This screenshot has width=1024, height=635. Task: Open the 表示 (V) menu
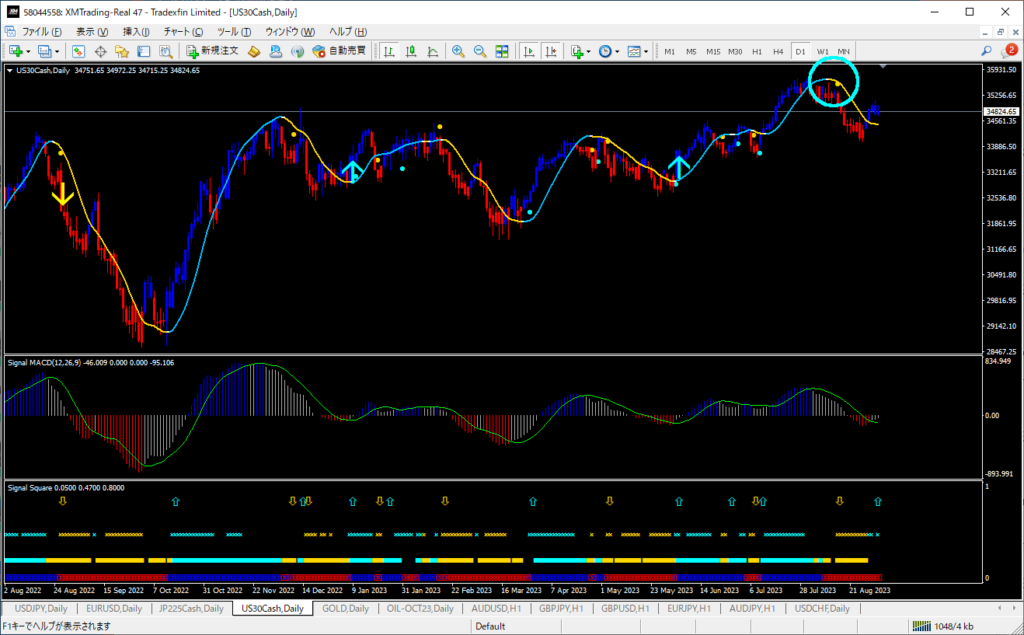[x=92, y=31]
